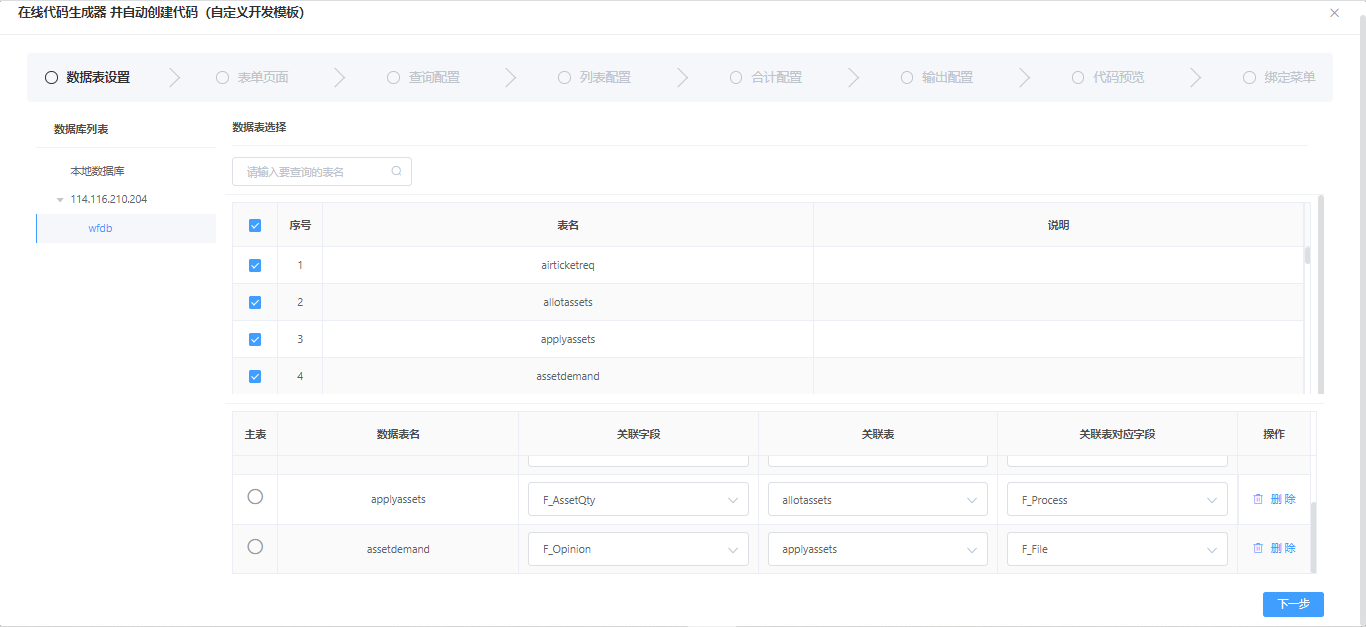This screenshot has width=1366, height=627.
Task: Toggle the select-all checkbox in table header
Action: [x=255, y=225]
